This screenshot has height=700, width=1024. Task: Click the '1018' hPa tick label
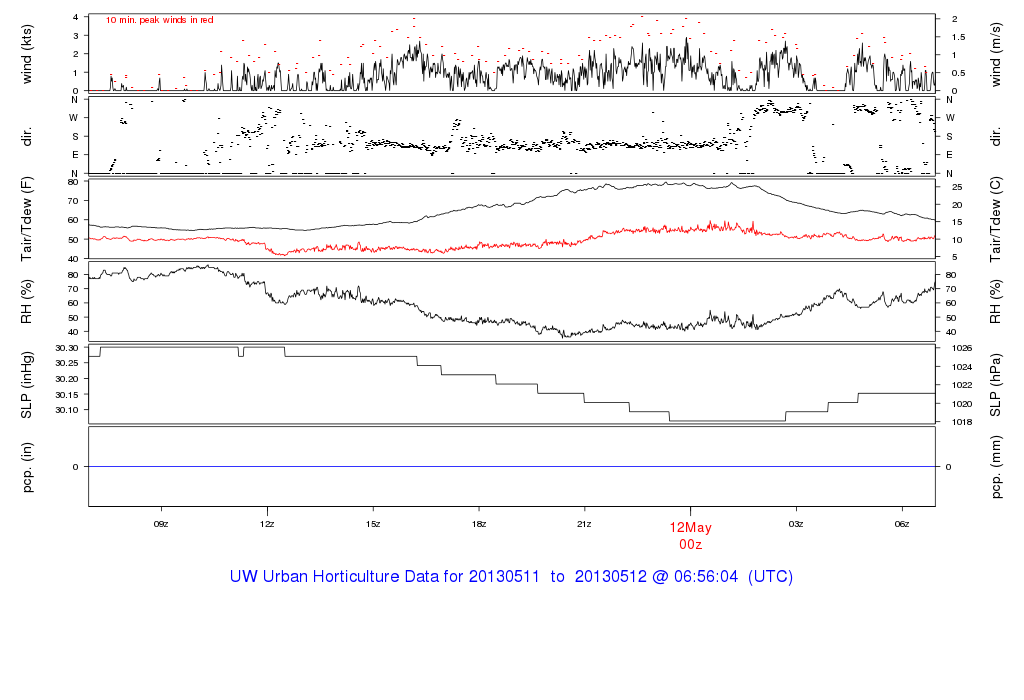click(962, 422)
